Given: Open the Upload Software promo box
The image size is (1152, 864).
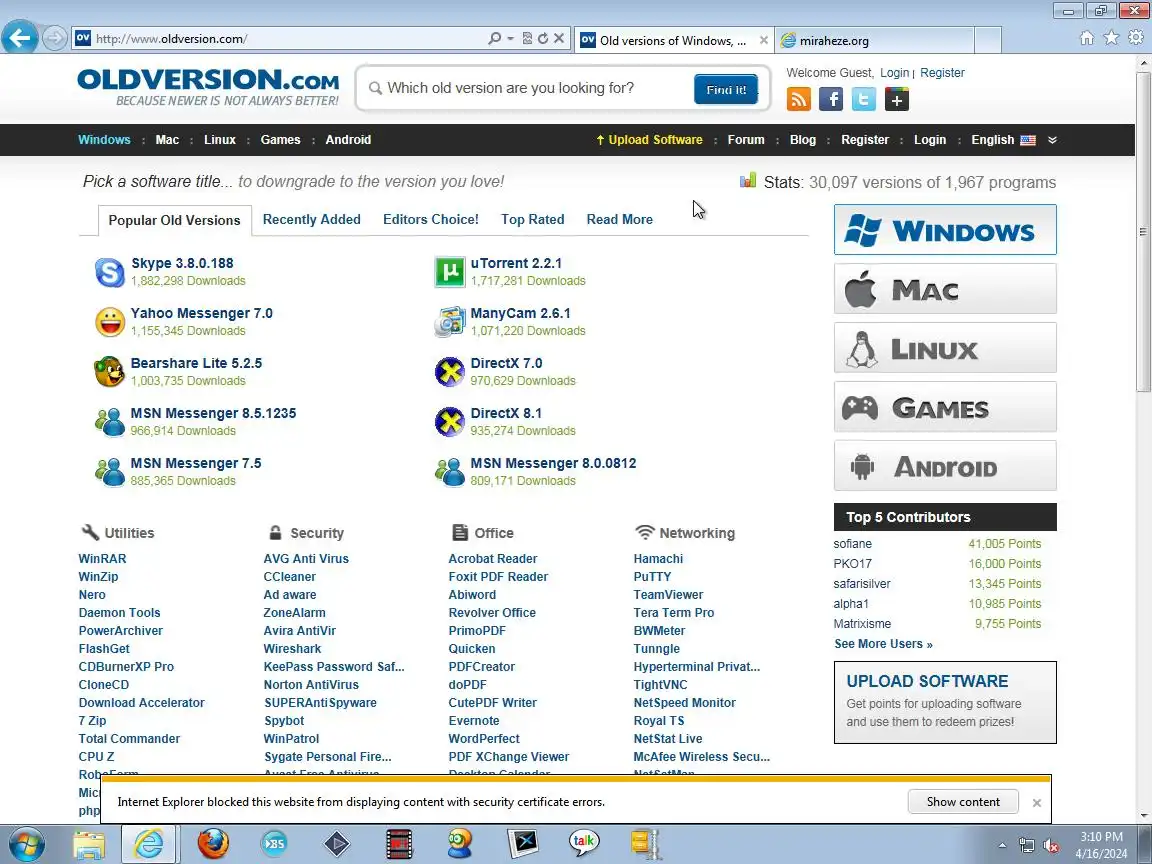Looking at the screenshot, I should tap(945, 702).
